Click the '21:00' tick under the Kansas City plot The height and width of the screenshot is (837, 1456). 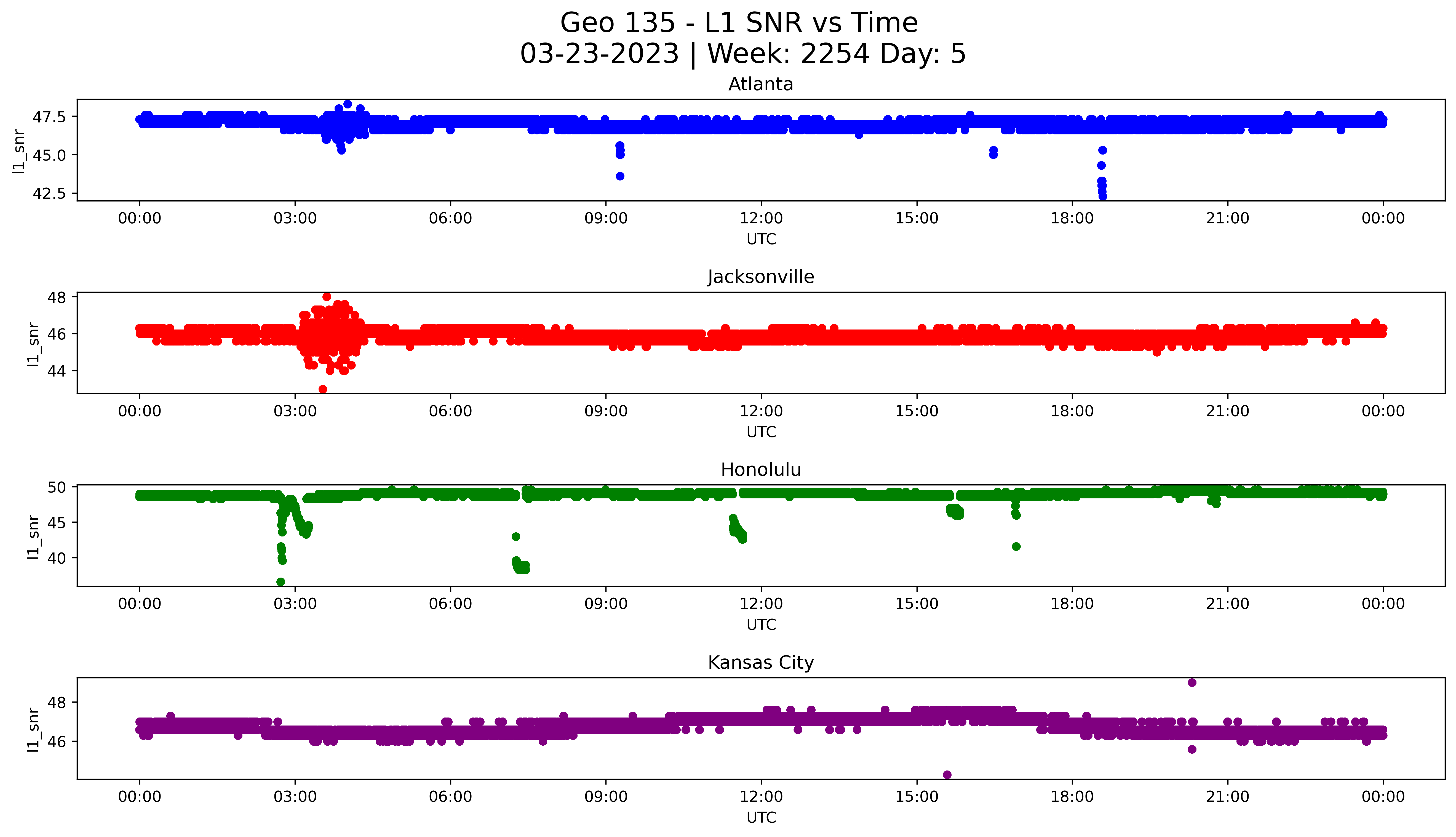coord(1227,797)
